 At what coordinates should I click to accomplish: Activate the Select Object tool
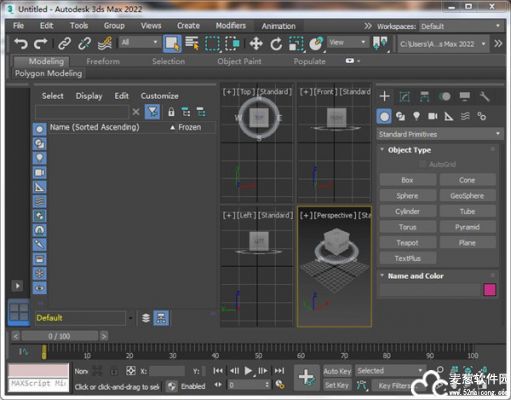[x=172, y=44]
